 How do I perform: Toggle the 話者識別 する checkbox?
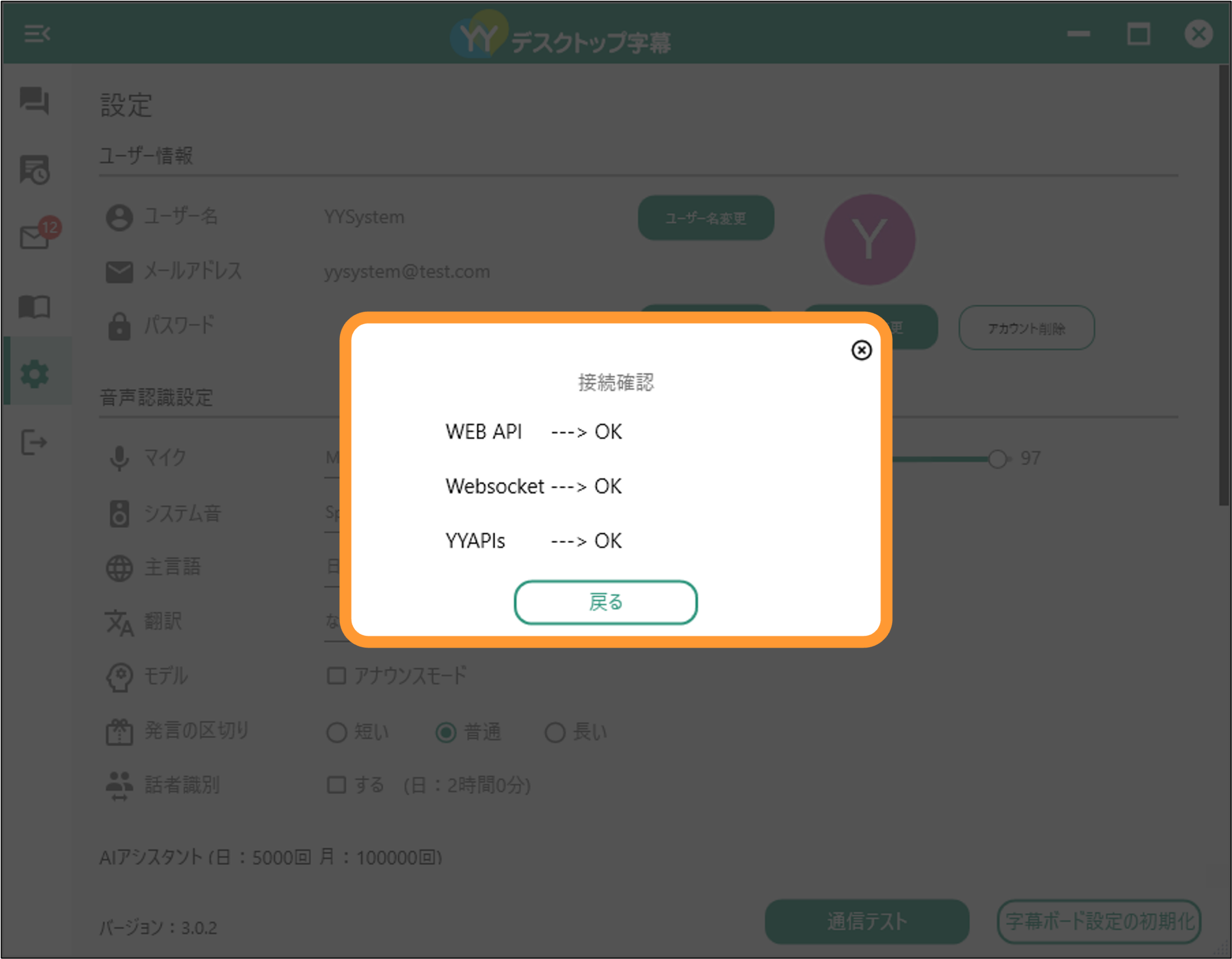click(x=336, y=785)
